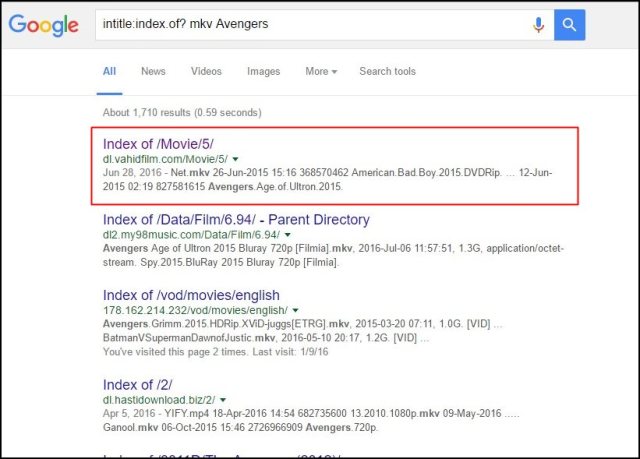The height and width of the screenshot is (459, 640).
Task: Expand arrow next to dl.hastidownload.biz URL
Action: 222,399
